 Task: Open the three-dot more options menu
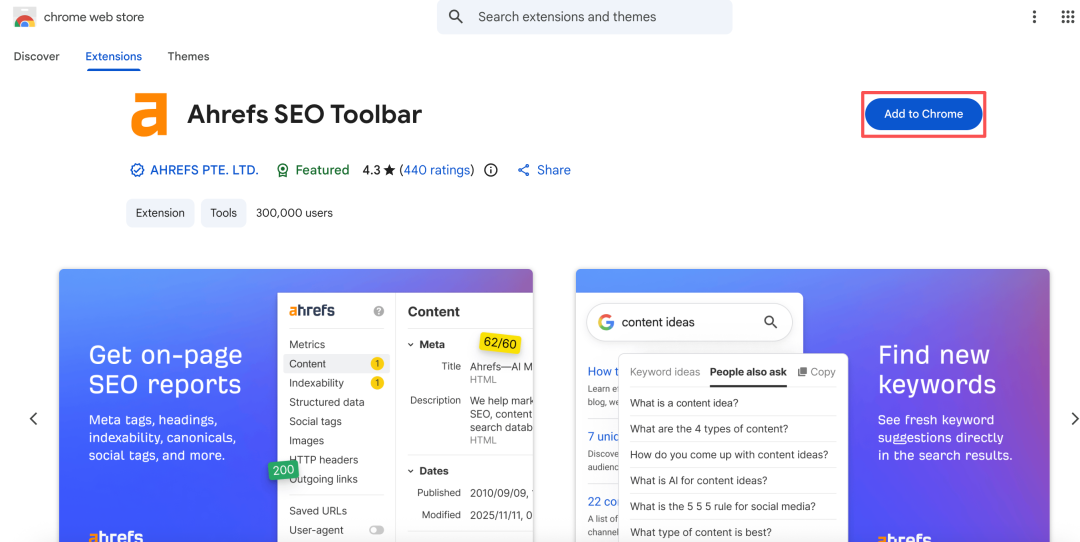(x=1034, y=17)
